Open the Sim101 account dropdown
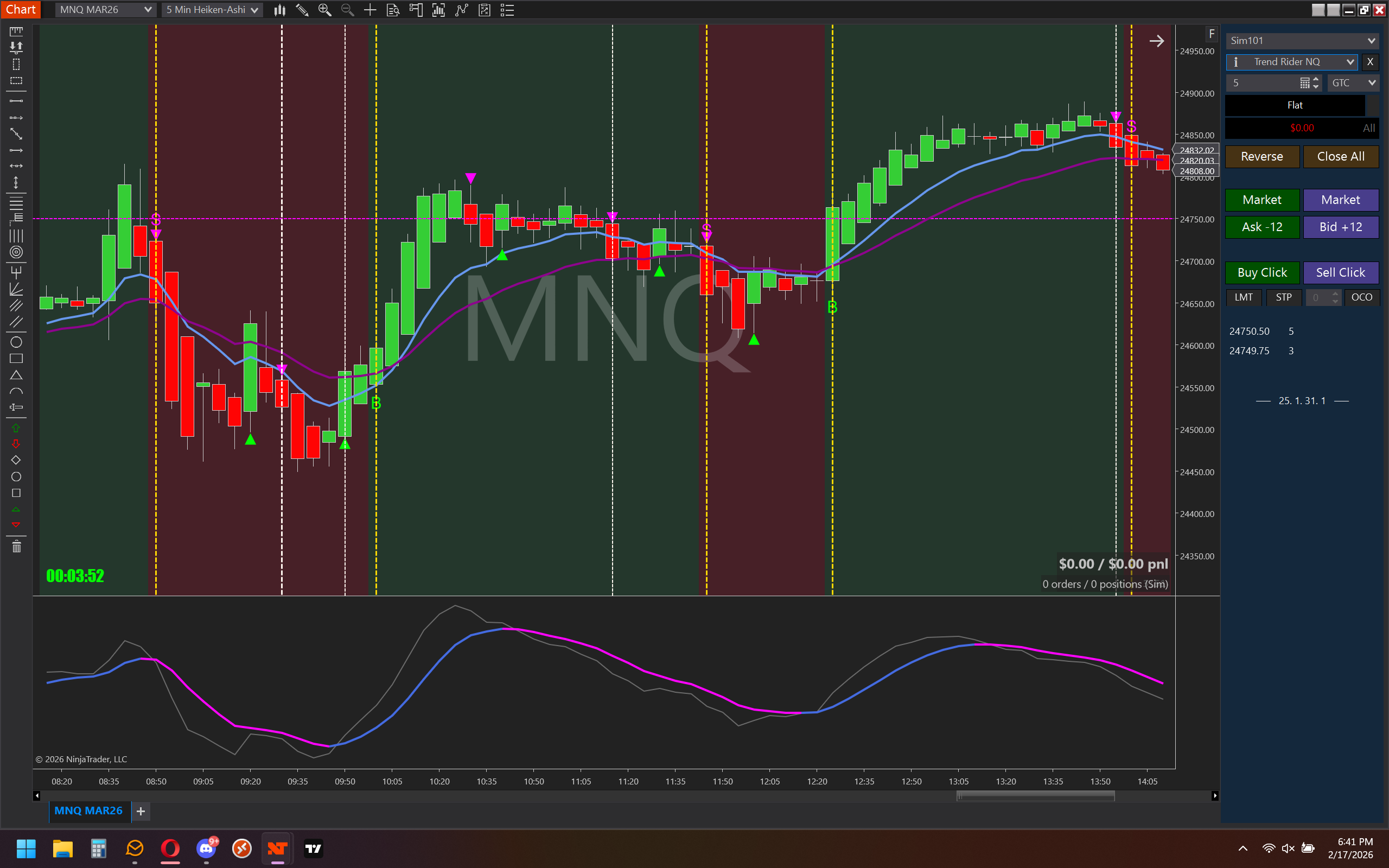 (1302, 41)
